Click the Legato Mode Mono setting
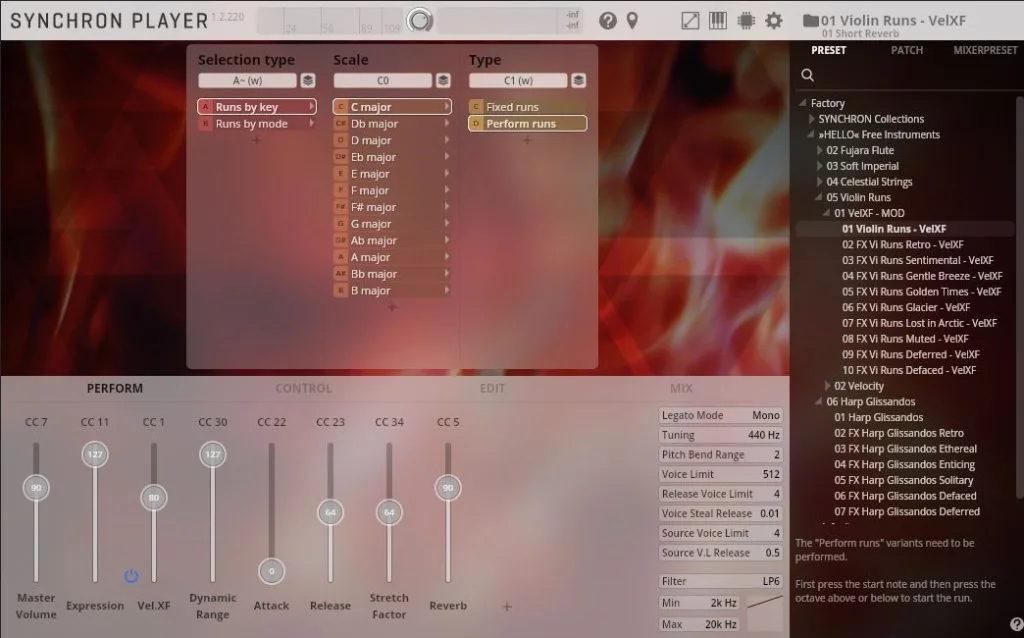This screenshot has width=1024, height=638. click(x=720, y=414)
